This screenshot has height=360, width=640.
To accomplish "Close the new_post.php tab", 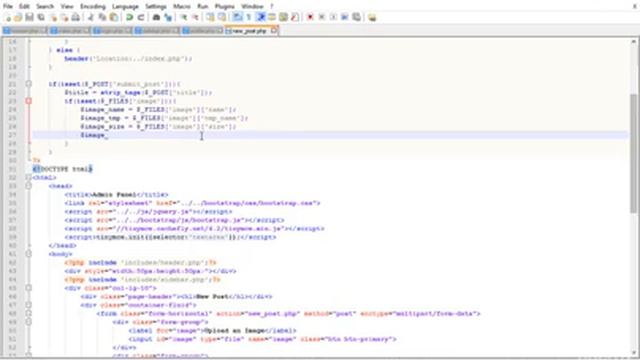I will click(274, 30).
